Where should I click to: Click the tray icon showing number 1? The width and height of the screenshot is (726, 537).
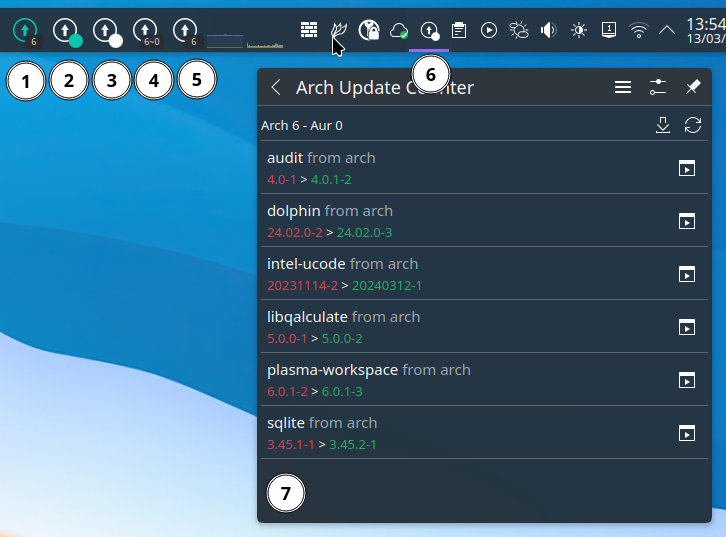pyautogui.click(x=608, y=31)
